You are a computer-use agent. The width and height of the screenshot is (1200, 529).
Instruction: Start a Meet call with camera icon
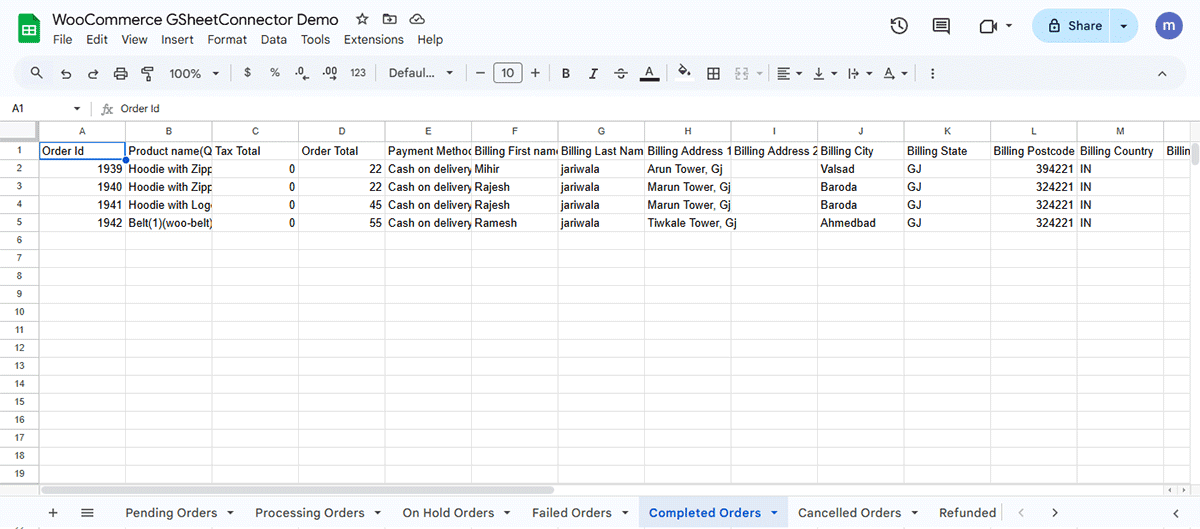(989, 26)
